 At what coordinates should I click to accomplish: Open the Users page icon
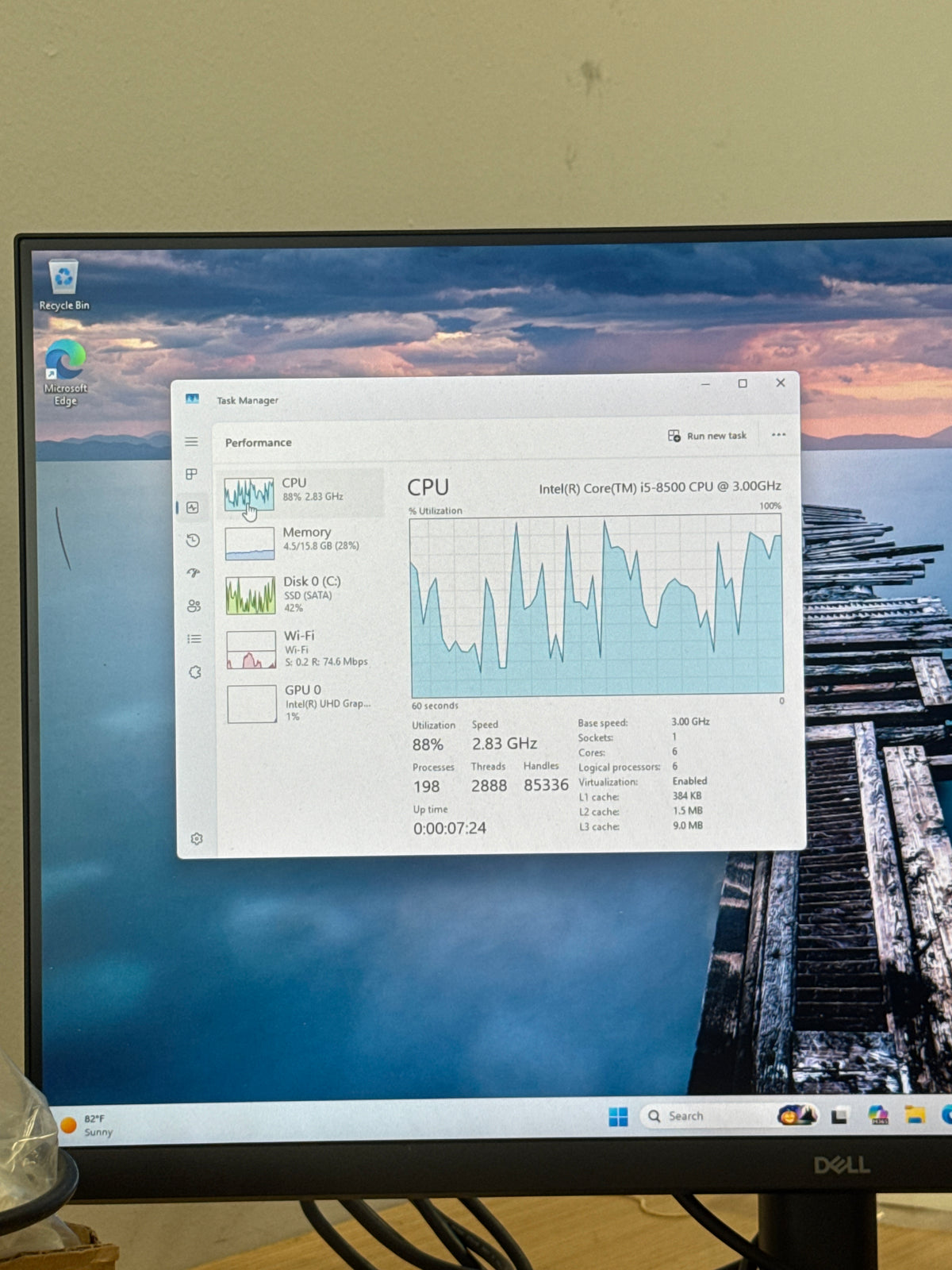pyautogui.click(x=194, y=606)
